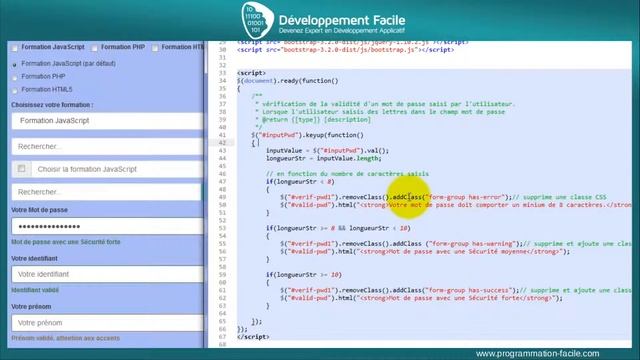Screen dimensions: 640x360
Task: Click the inputValue assignment on line 43
Action: click(x=327, y=151)
